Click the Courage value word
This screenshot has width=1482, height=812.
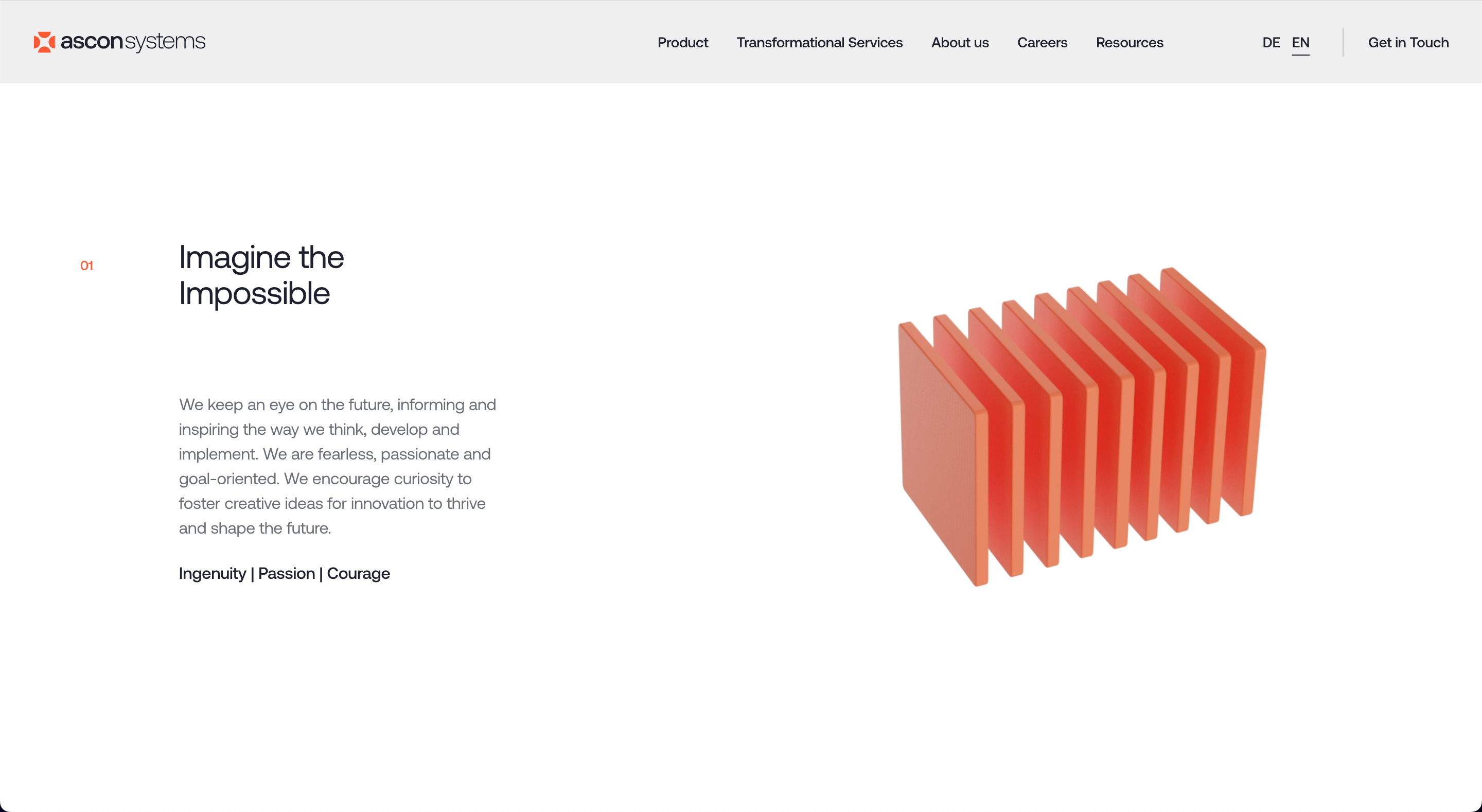point(358,573)
